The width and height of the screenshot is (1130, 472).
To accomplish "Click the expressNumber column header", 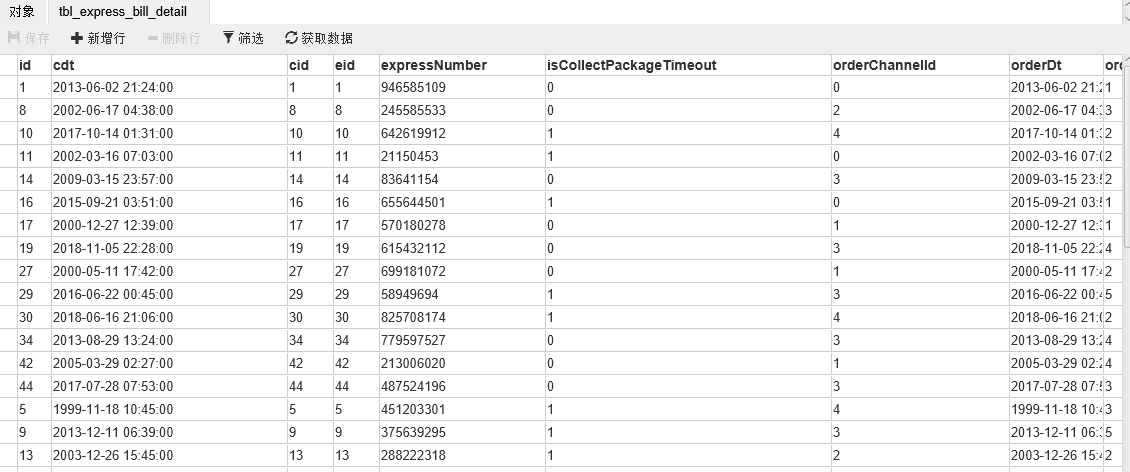I will tap(462, 65).
